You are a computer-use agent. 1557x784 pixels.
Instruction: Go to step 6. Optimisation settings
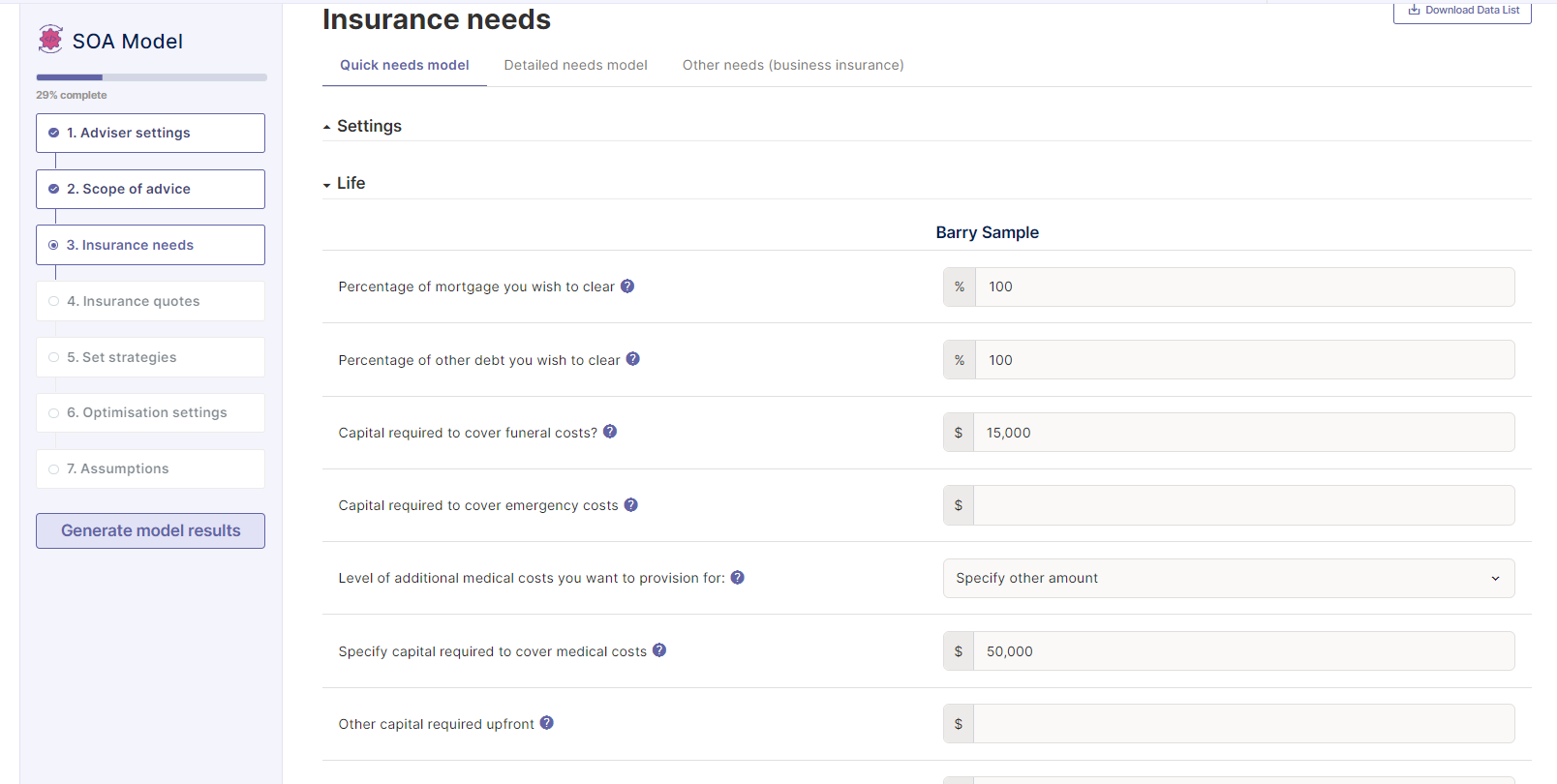(x=150, y=412)
